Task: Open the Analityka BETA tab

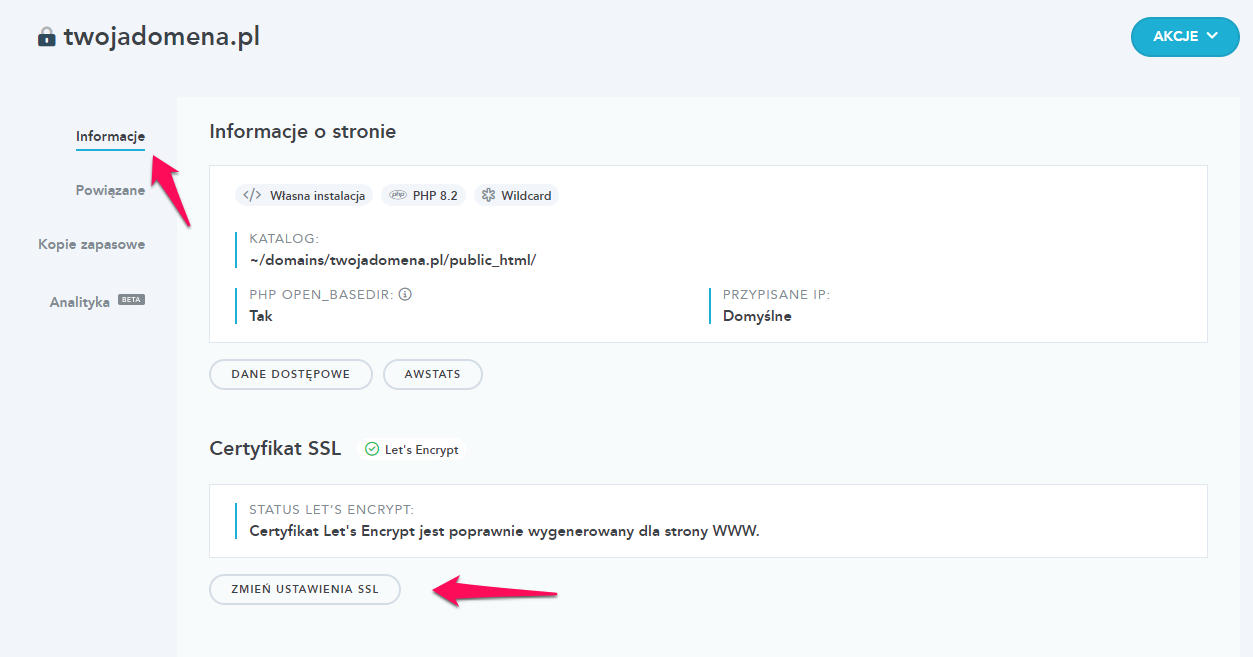Action: (97, 301)
